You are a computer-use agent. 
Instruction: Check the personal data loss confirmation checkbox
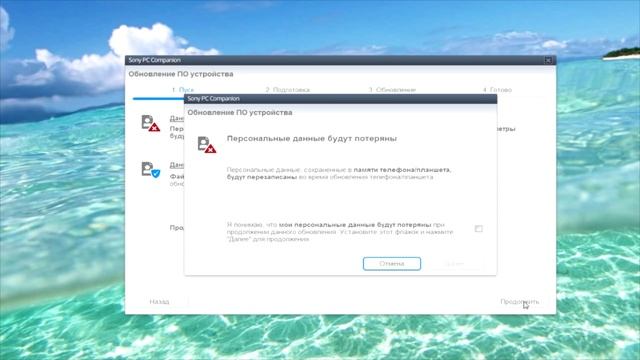click(x=478, y=229)
